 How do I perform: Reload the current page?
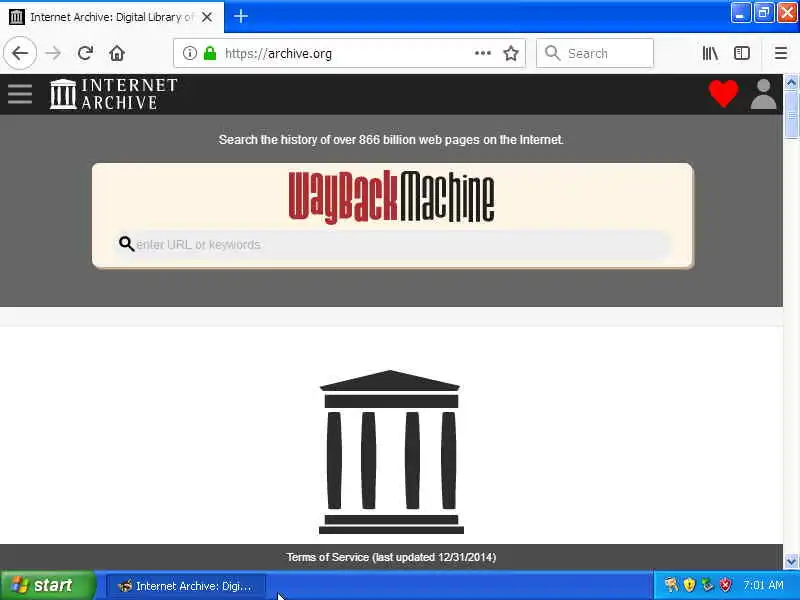click(85, 53)
